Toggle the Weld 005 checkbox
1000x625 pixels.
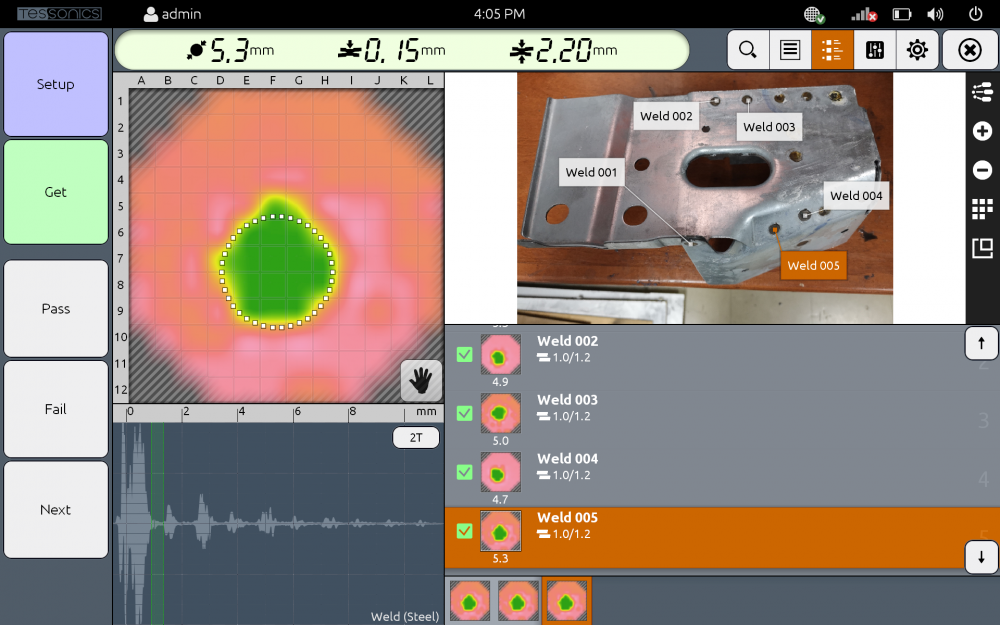coord(464,531)
